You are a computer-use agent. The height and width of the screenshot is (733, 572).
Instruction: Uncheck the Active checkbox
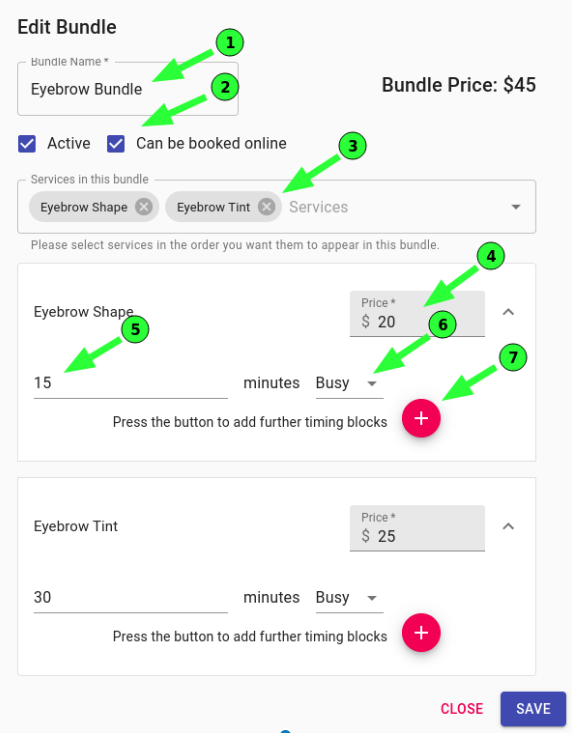click(x=27, y=144)
